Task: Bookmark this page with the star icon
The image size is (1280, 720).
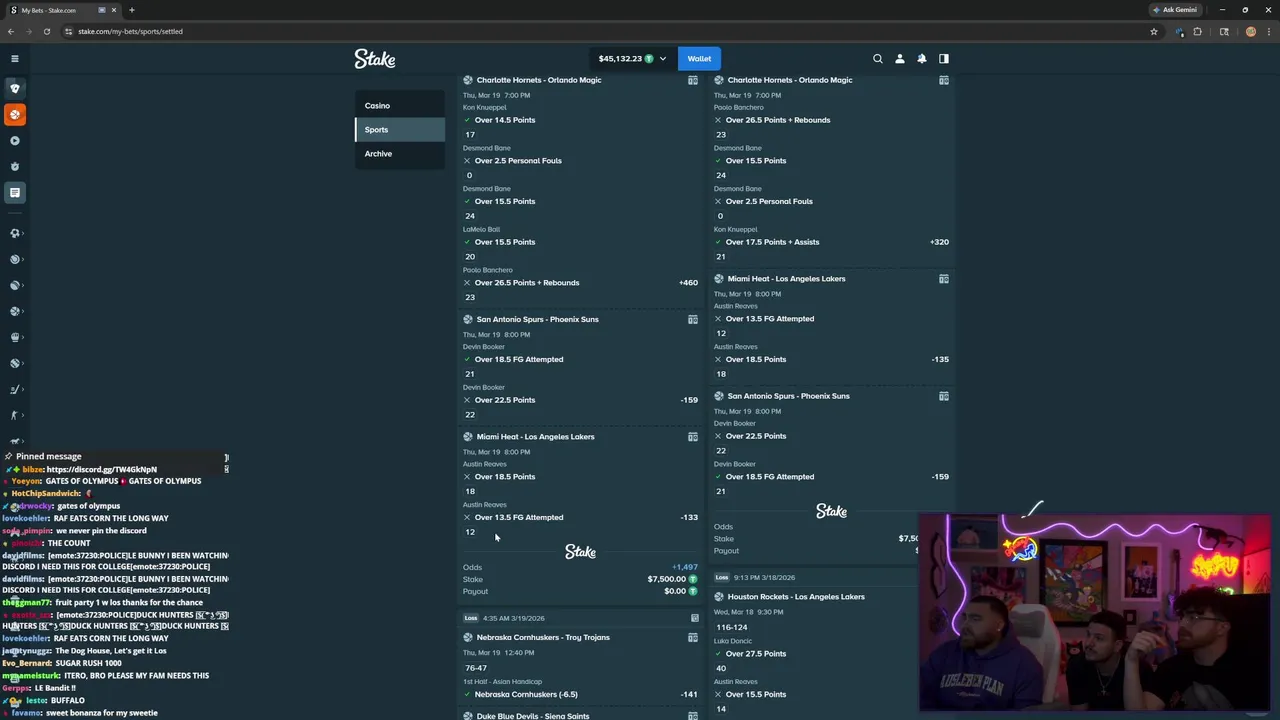Action: coord(1153,31)
